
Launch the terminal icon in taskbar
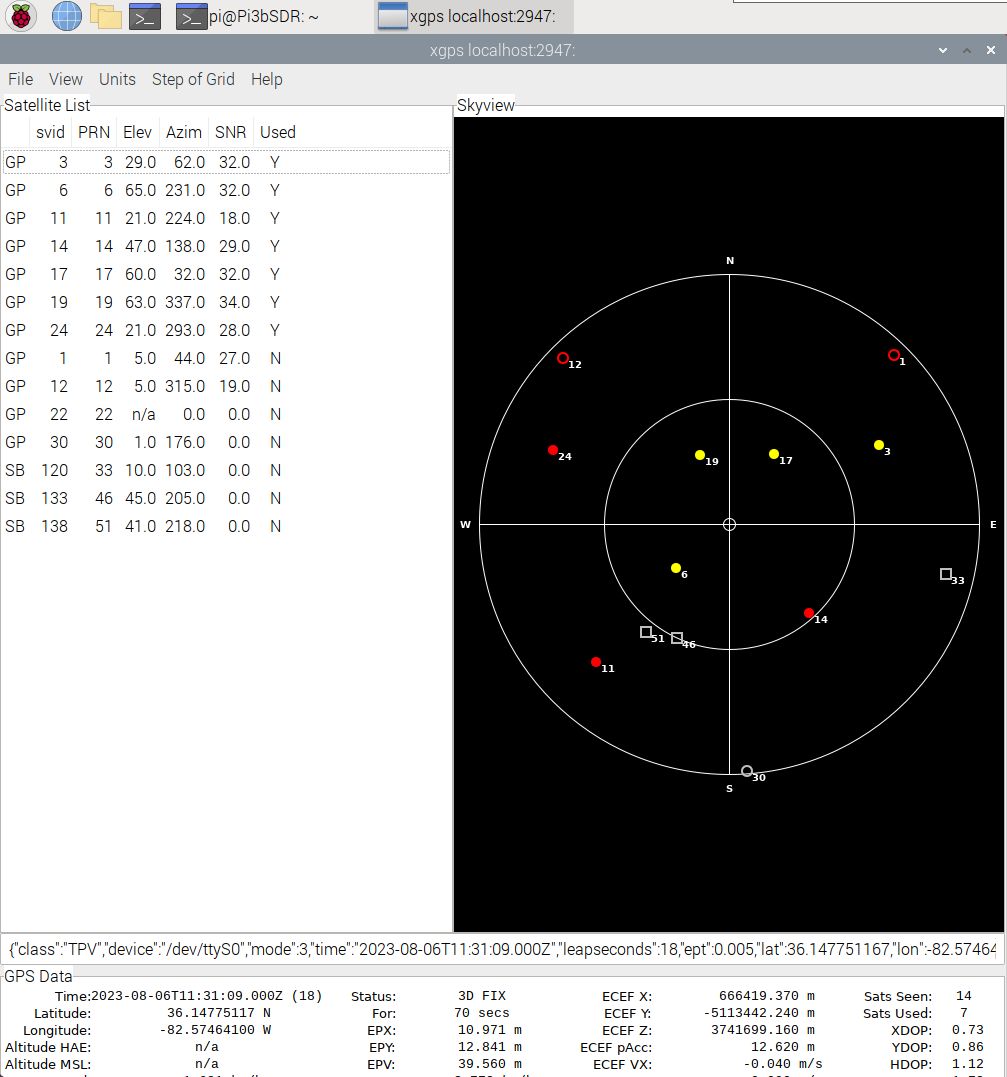(x=145, y=17)
